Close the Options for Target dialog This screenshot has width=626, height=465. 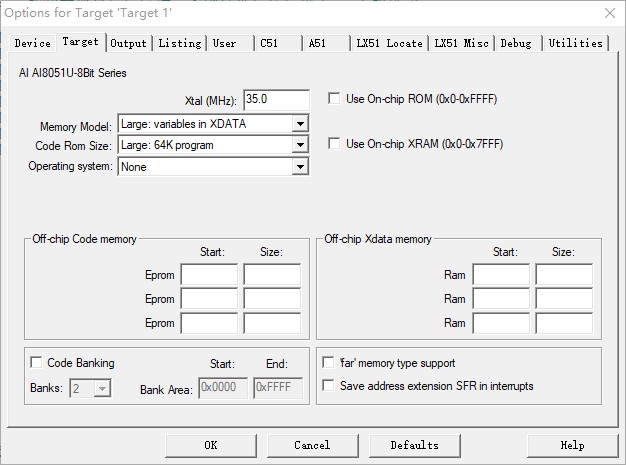(x=609, y=13)
